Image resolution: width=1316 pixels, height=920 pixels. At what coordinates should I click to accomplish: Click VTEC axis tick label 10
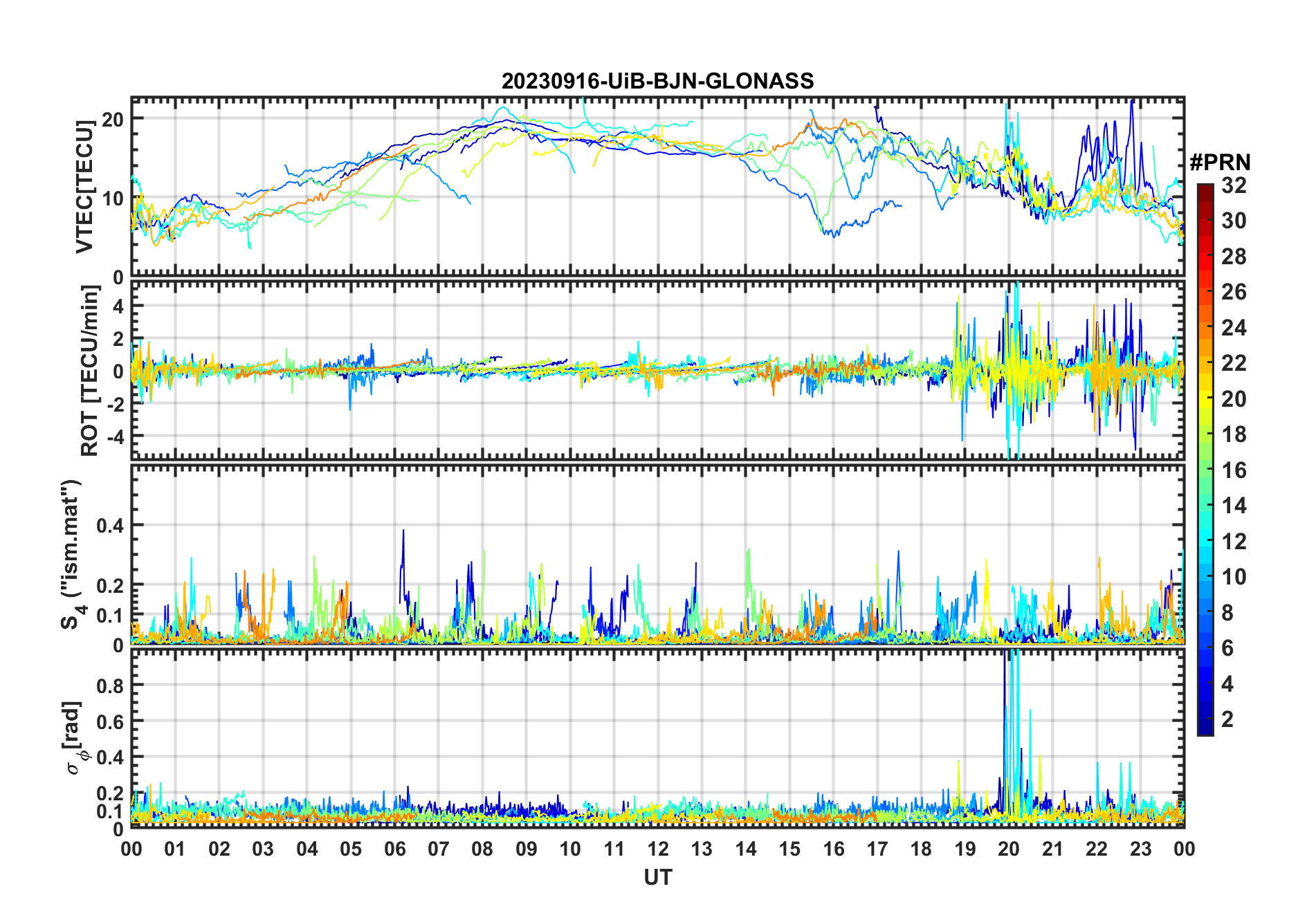pos(112,199)
